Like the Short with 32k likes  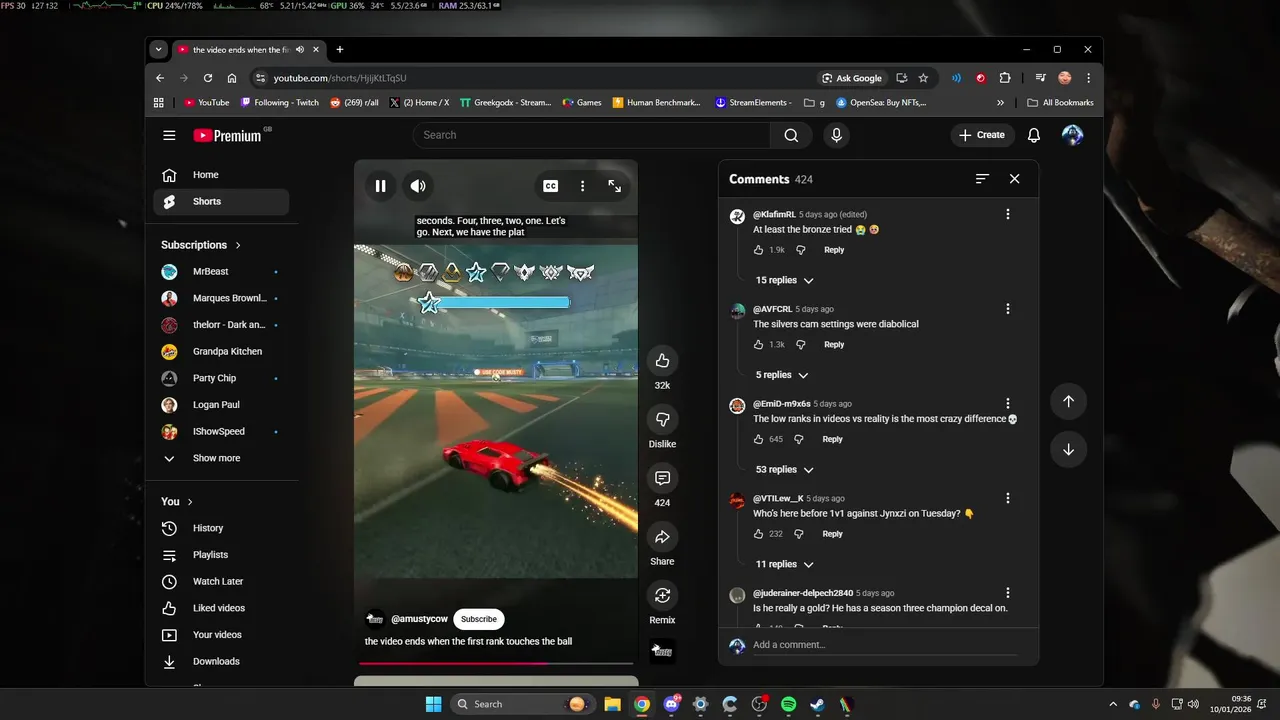[x=662, y=361]
